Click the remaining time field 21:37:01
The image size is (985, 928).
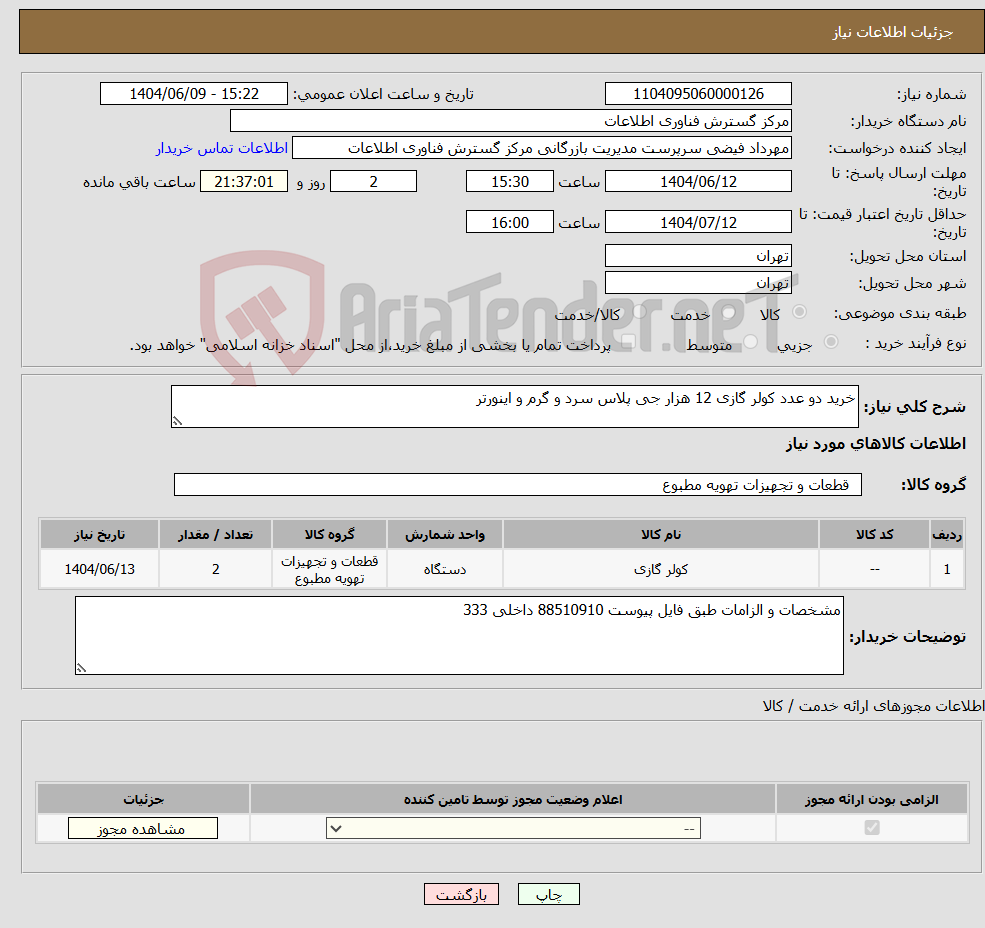(x=244, y=182)
